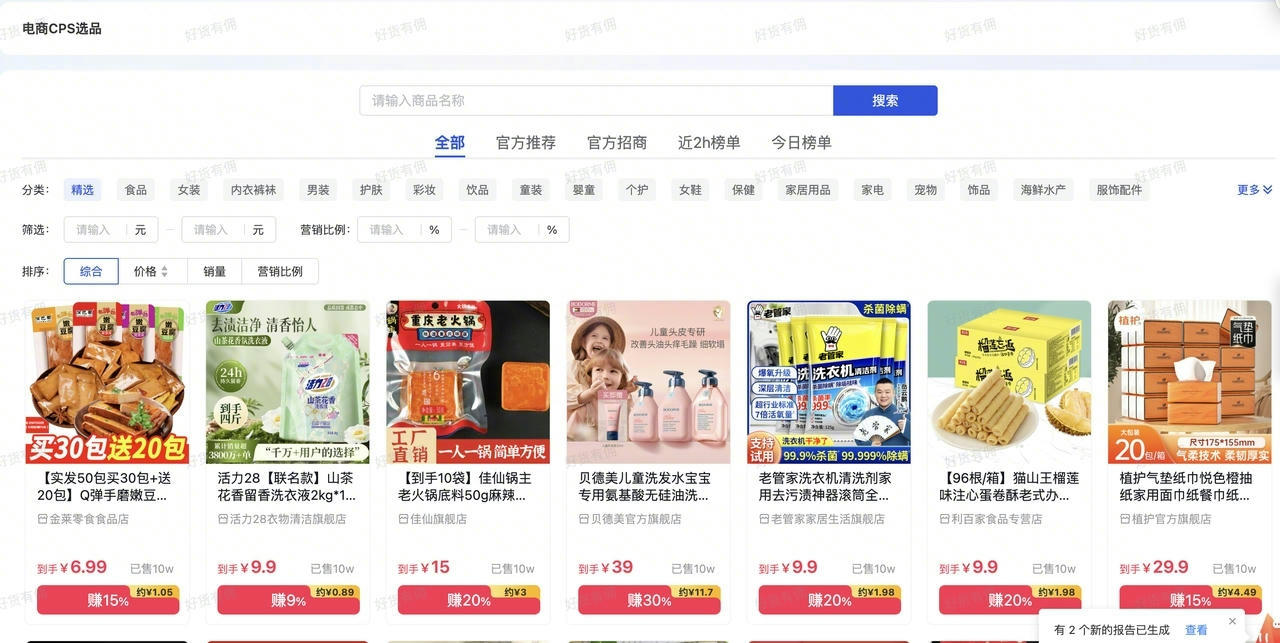Select the 宠物 category filter
The width and height of the screenshot is (1280, 643).
[926, 190]
